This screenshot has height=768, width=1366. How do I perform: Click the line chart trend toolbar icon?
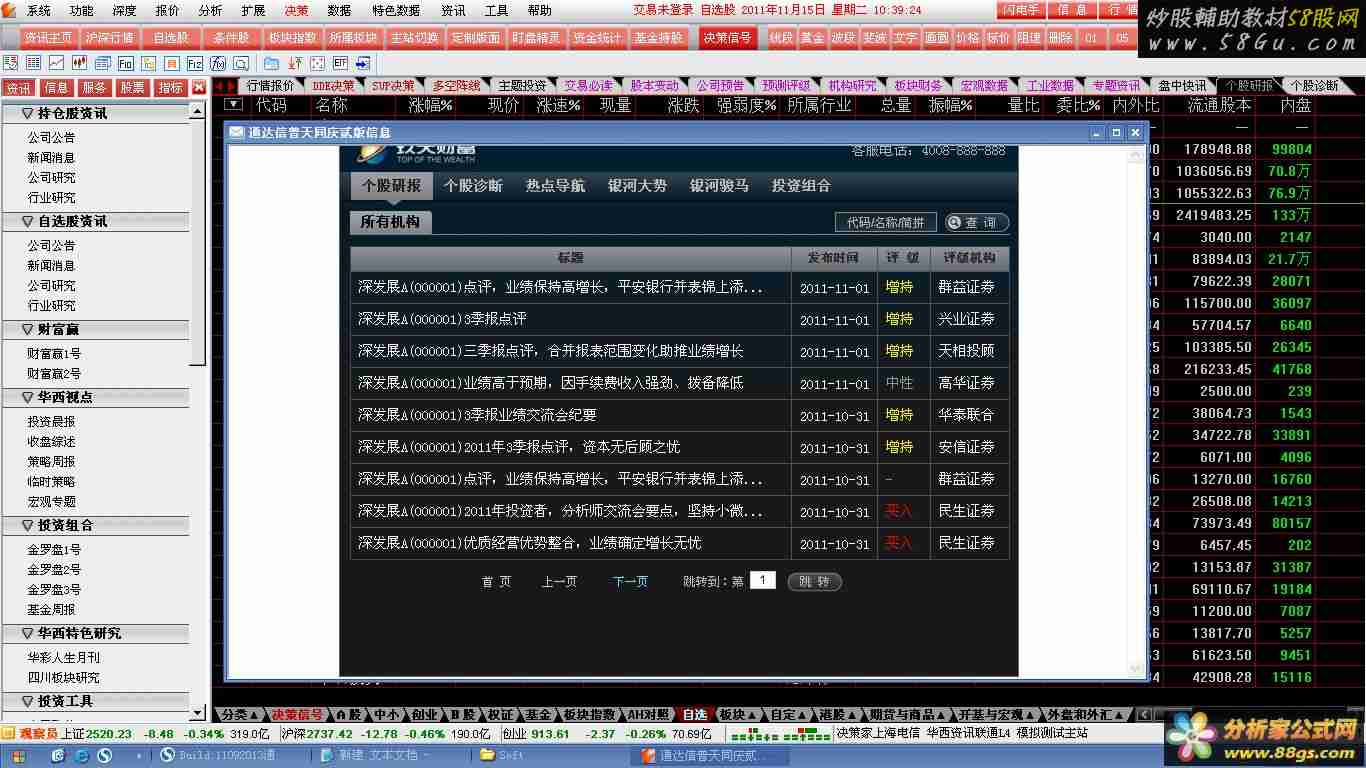pos(57,63)
